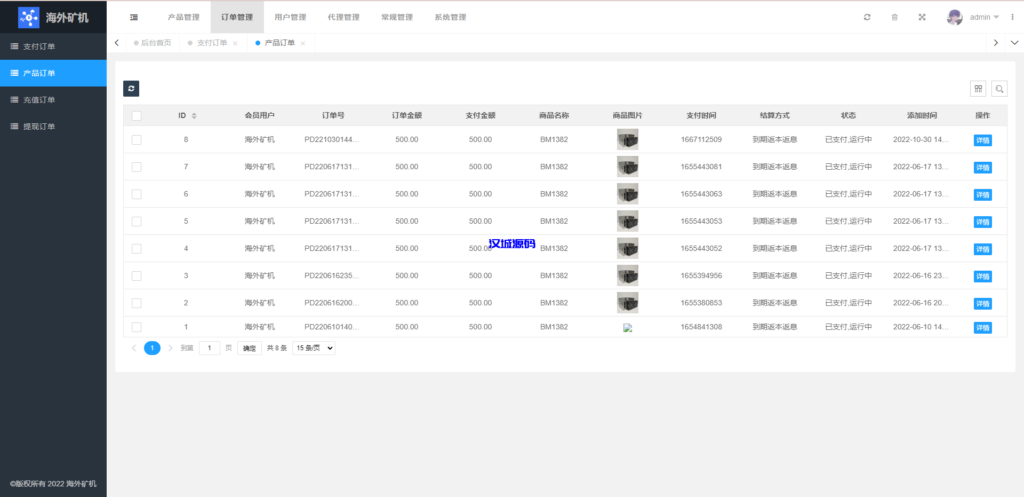This screenshot has height=497, width=1024.
Task: Expand the tab list down-chevron
Action: (1014, 43)
